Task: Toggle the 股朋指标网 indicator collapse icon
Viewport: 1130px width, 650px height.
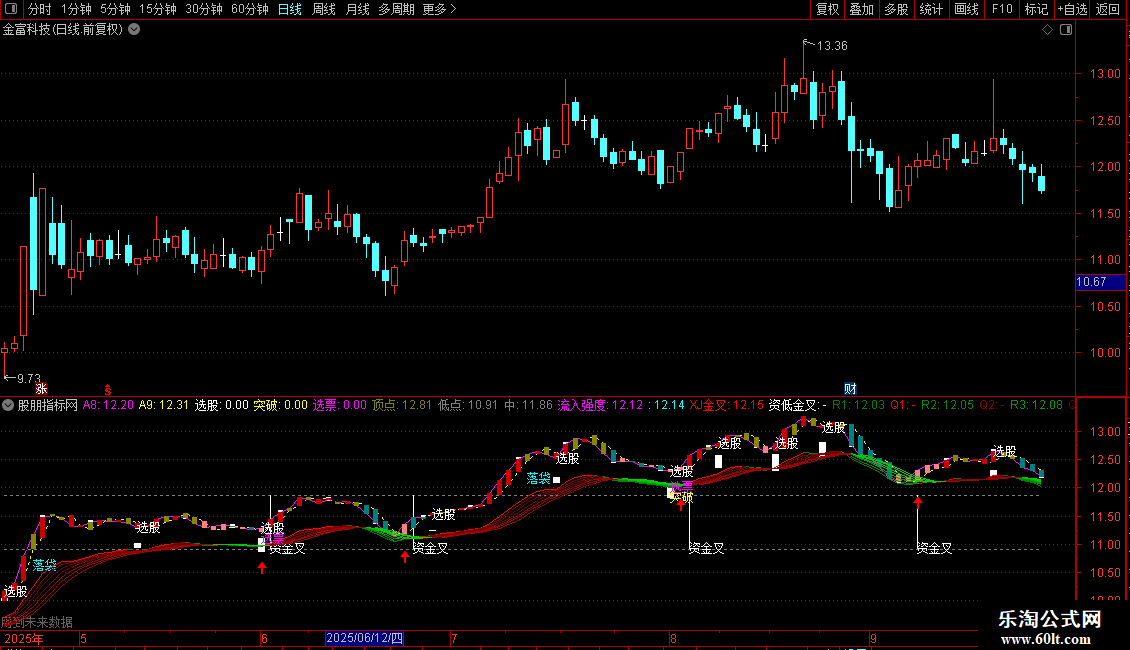Action: [8, 405]
